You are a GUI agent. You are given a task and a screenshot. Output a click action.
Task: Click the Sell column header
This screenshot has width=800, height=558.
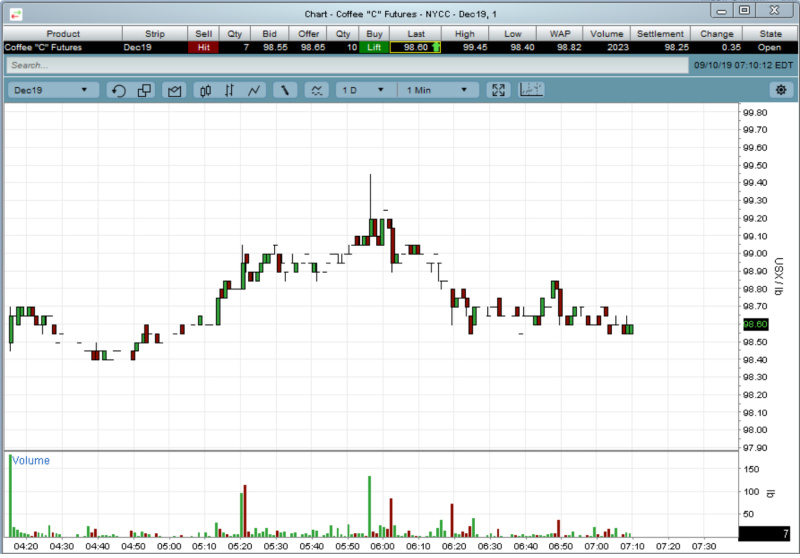(x=204, y=34)
